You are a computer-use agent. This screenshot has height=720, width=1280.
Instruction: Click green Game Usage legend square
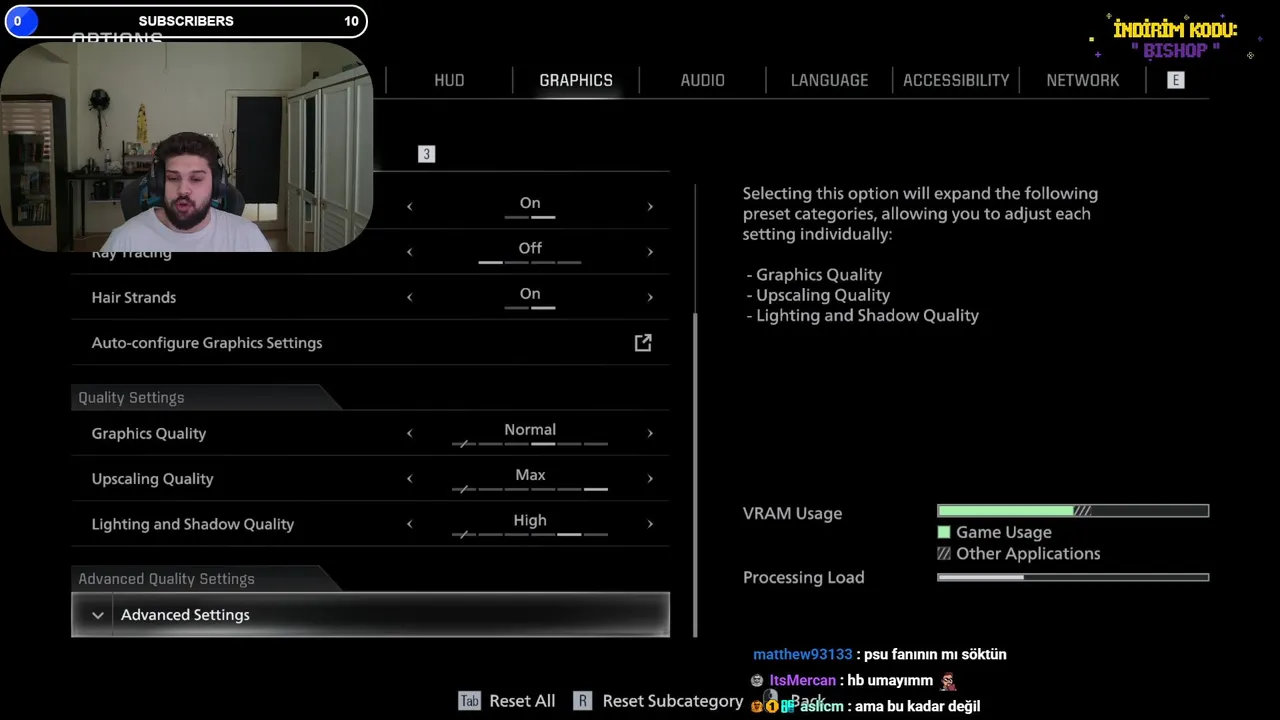(x=943, y=532)
